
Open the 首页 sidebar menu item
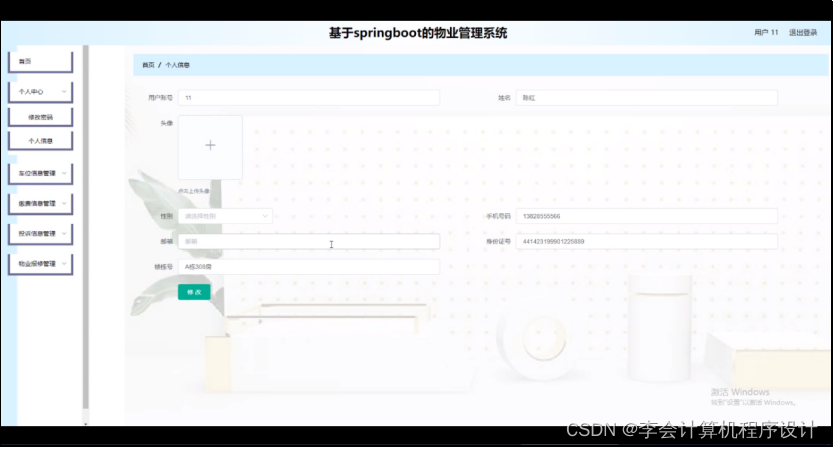[x=40, y=62]
